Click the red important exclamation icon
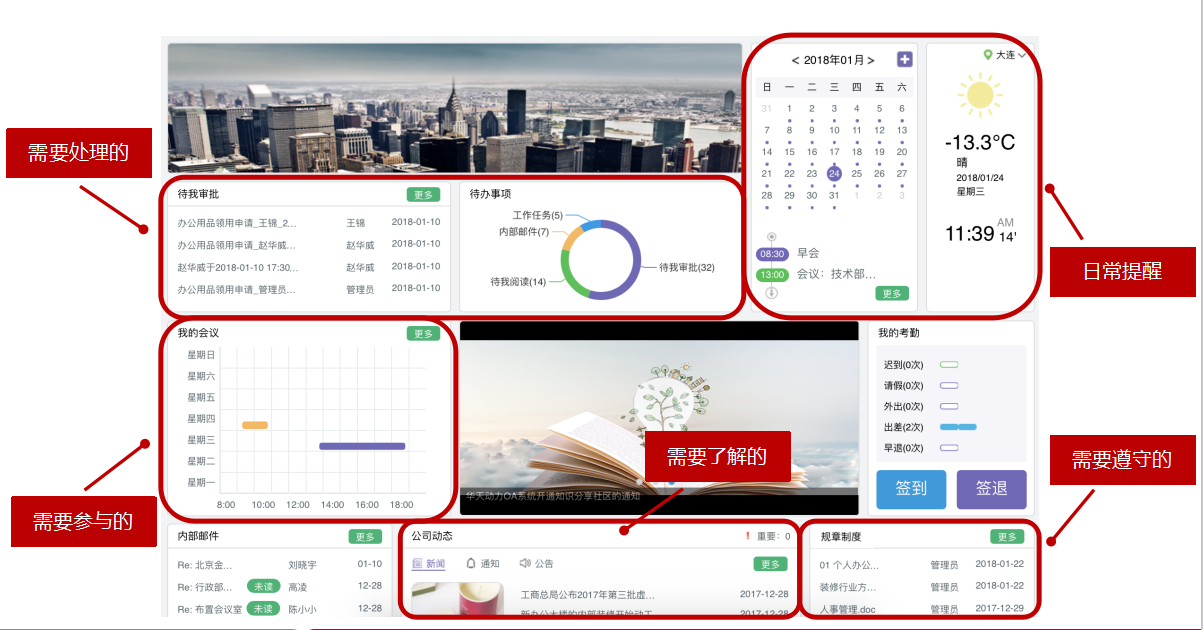 (747, 537)
